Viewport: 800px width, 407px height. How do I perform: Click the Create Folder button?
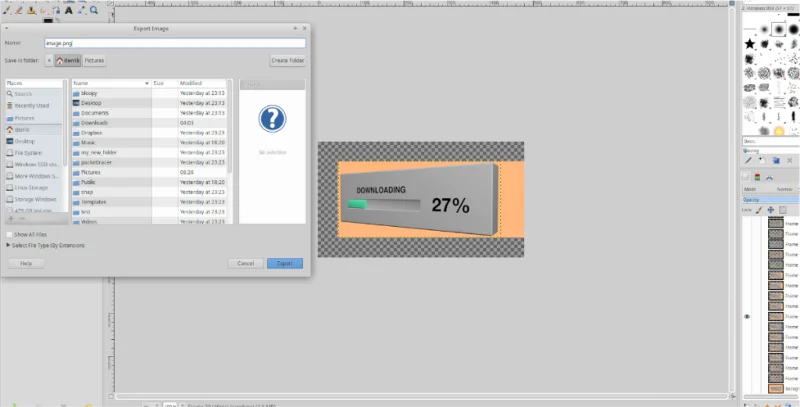(288, 61)
